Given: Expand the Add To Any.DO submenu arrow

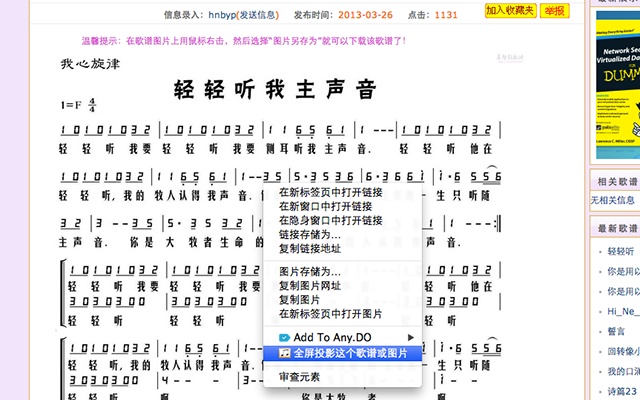Looking at the screenshot, I should click(x=411, y=338).
